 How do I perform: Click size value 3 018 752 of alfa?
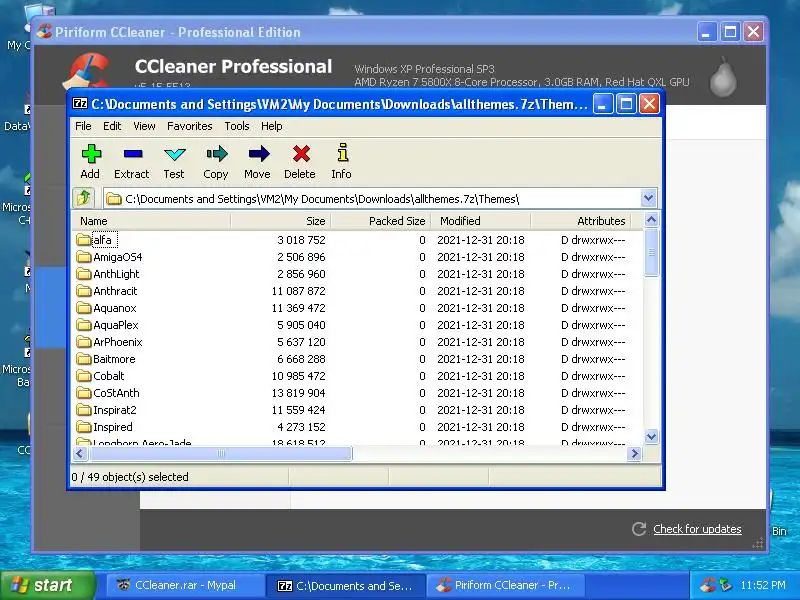pyautogui.click(x=301, y=240)
